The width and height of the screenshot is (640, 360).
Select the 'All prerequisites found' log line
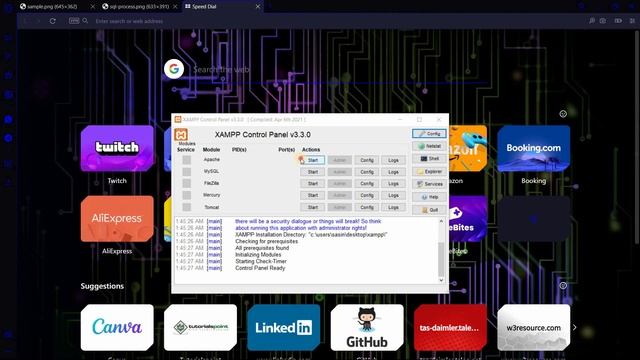click(x=262, y=248)
